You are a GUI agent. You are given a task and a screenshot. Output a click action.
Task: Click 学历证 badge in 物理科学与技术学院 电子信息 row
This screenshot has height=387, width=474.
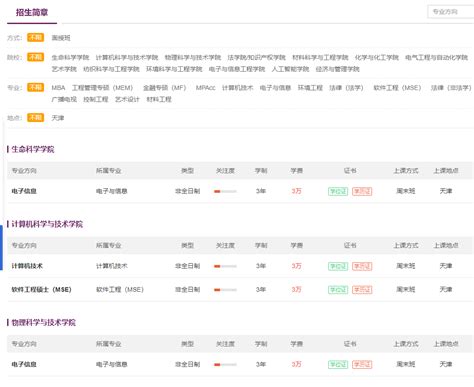[362, 365]
